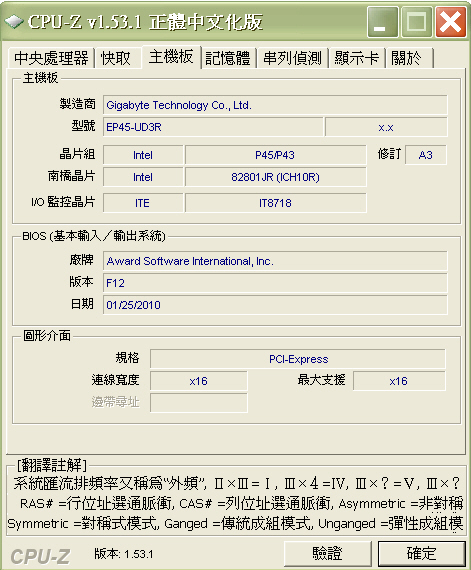Click the 製造商 label

coord(77,104)
